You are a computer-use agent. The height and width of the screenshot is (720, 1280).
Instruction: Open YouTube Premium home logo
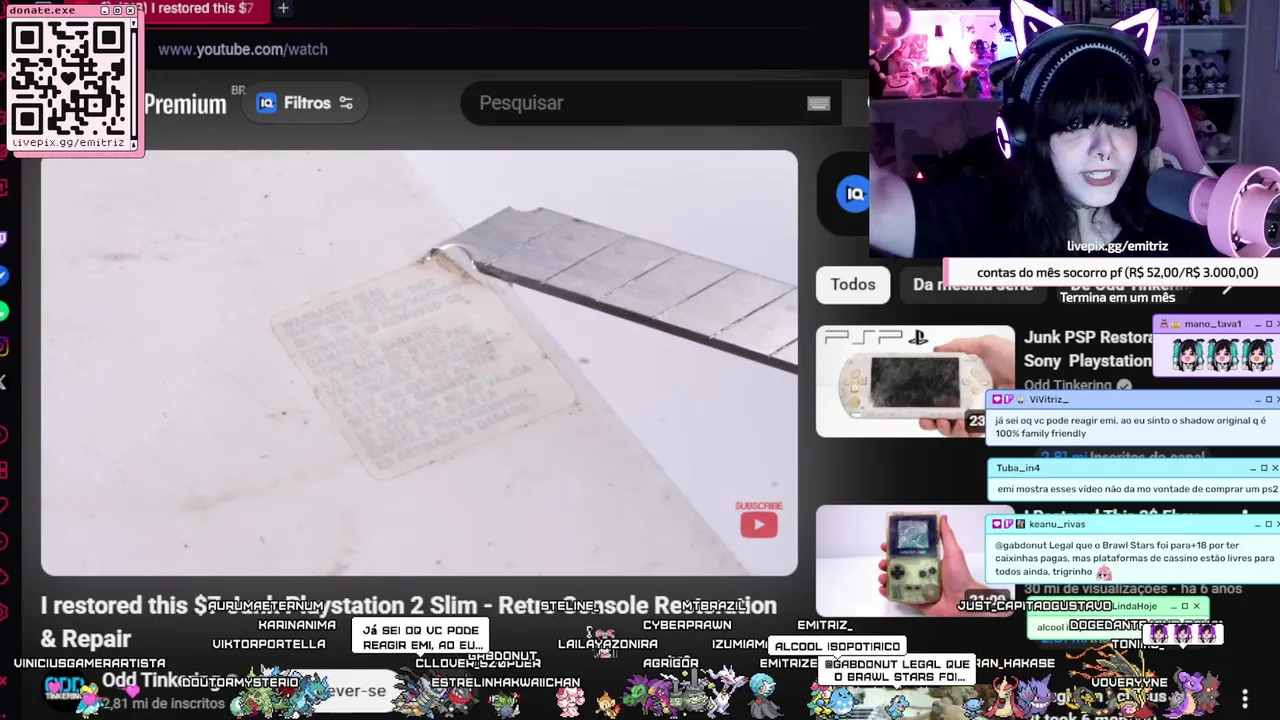[x=185, y=104]
